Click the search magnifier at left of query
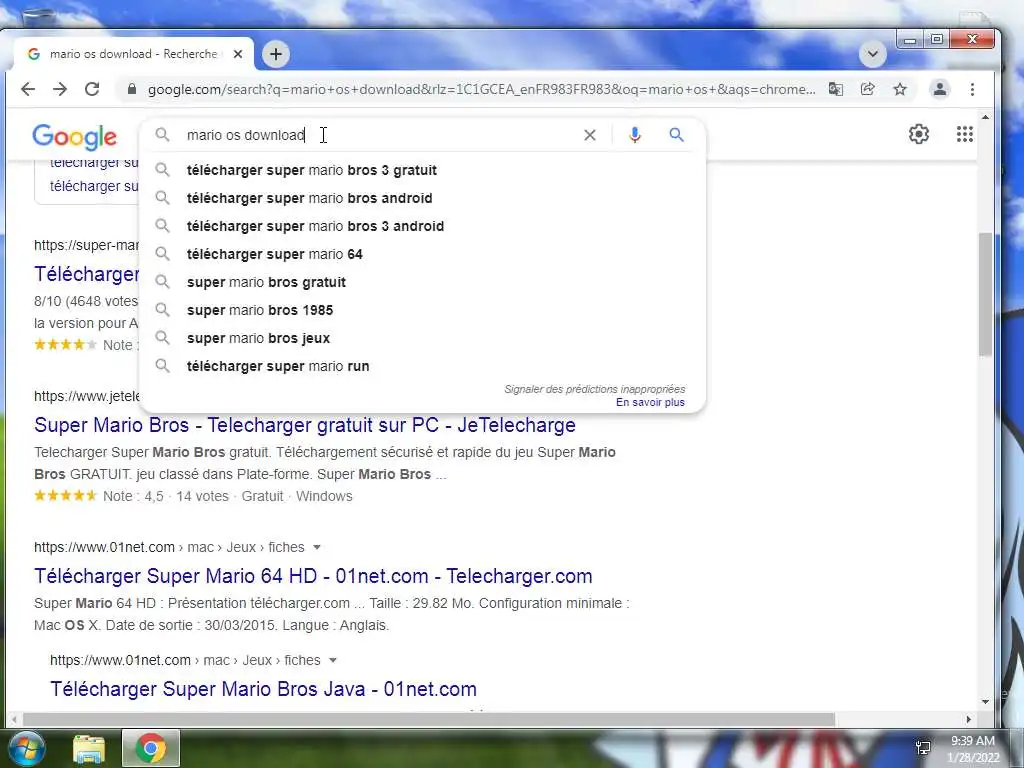 click(163, 135)
